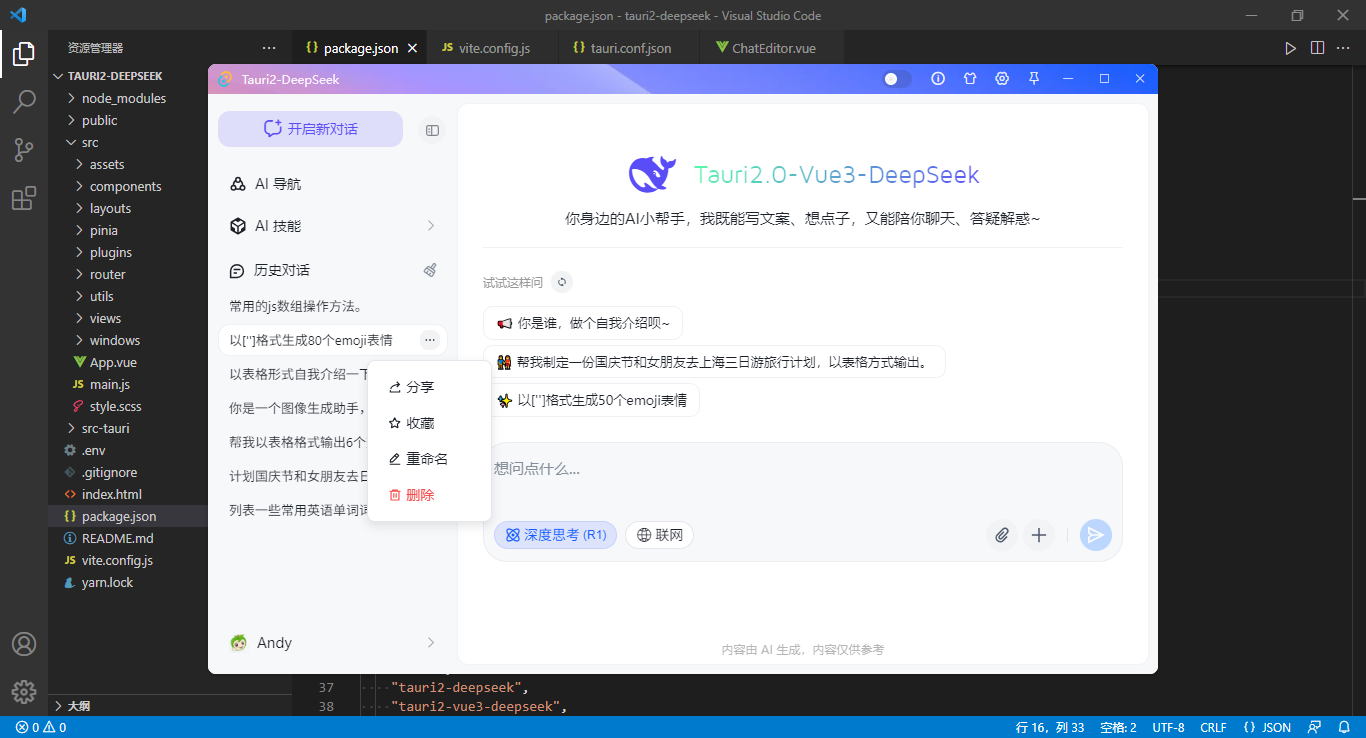The image size is (1366, 738).
Task: Click the send message arrow button
Action: (1096, 535)
